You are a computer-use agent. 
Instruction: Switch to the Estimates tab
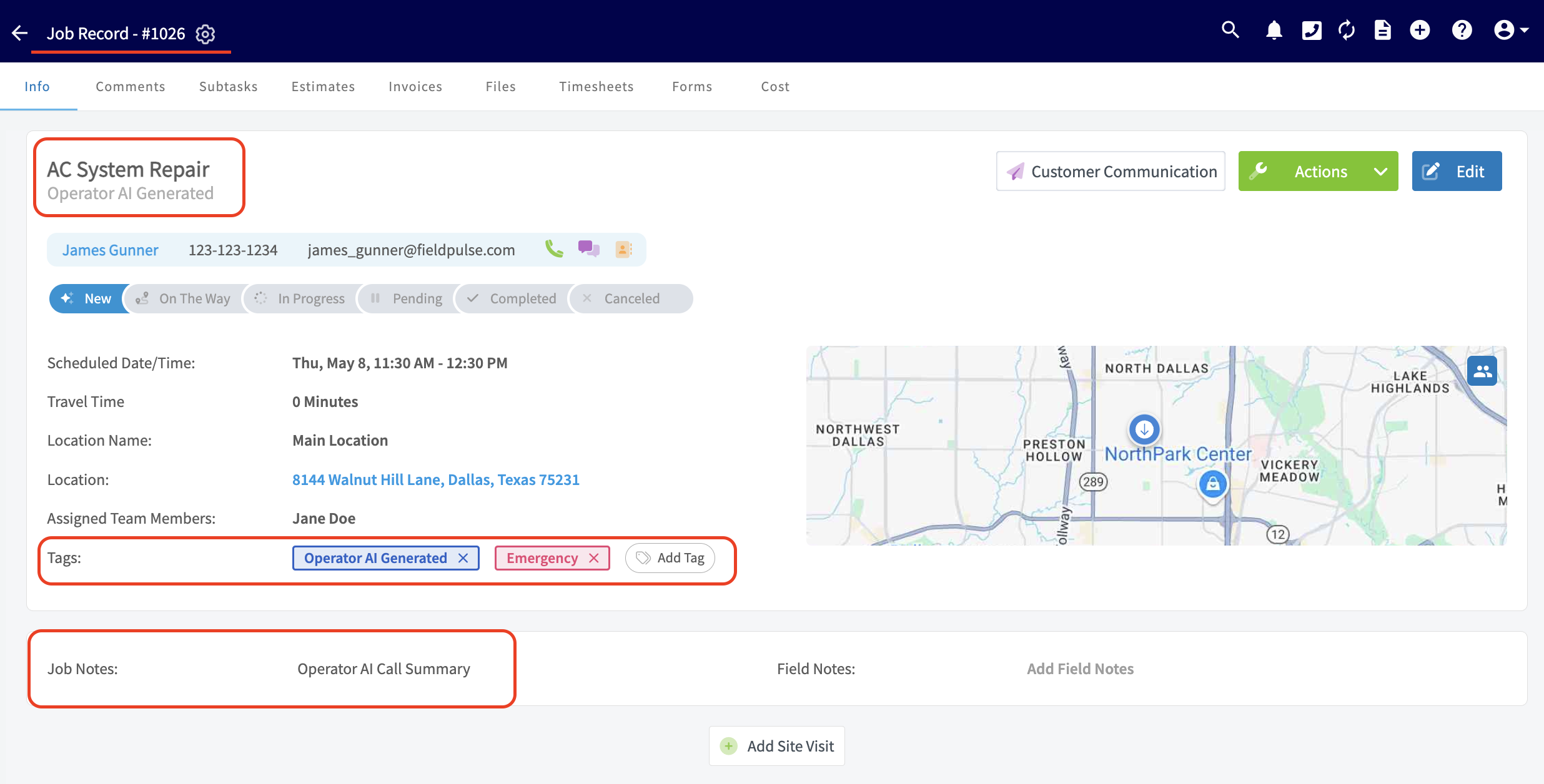[x=323, y=87]
